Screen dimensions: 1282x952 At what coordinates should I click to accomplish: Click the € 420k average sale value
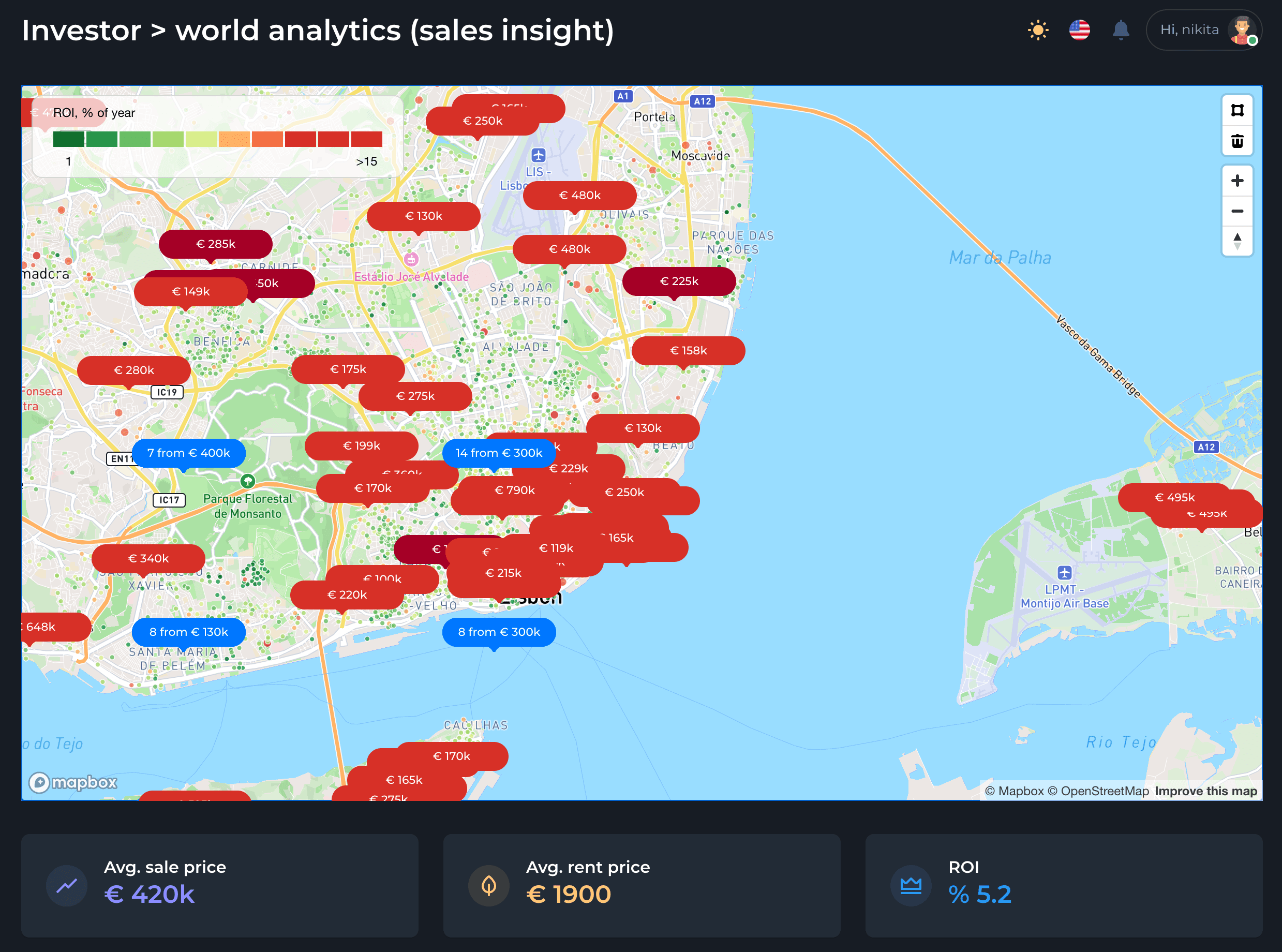tap(149, 895)
